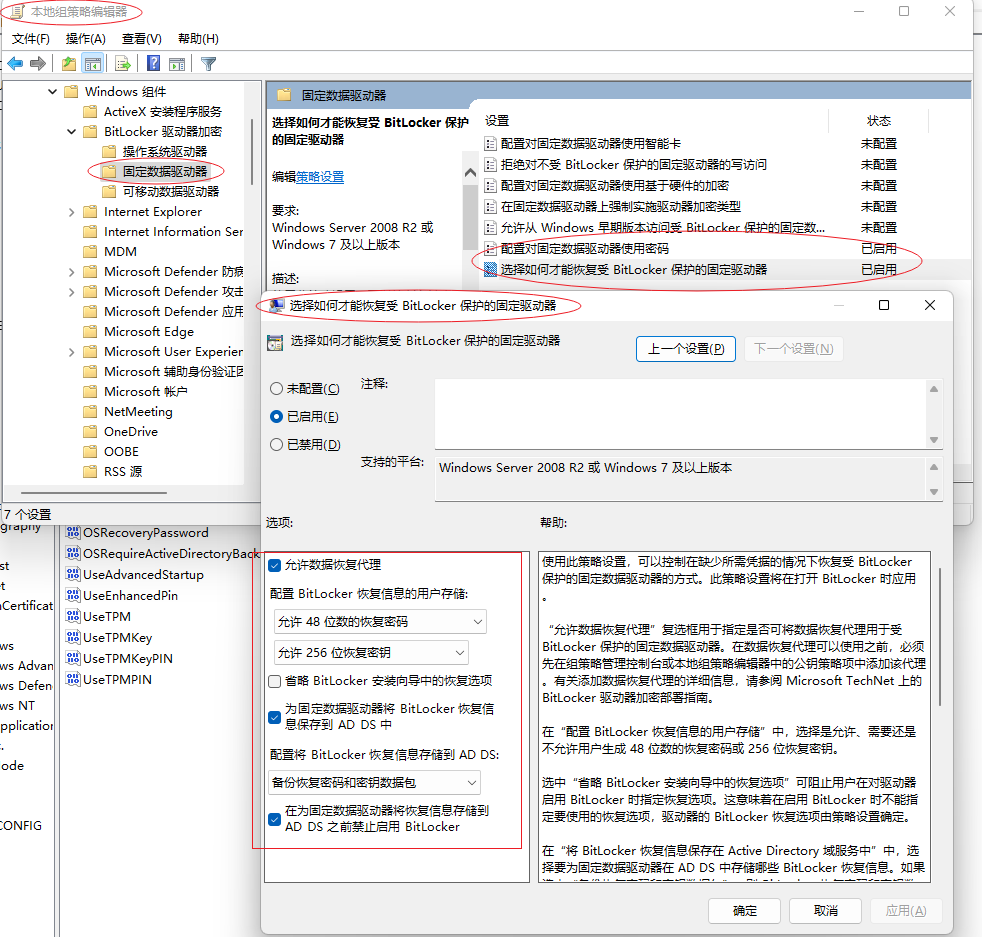Click inside the 注释 comment text box

pos(681,413)
